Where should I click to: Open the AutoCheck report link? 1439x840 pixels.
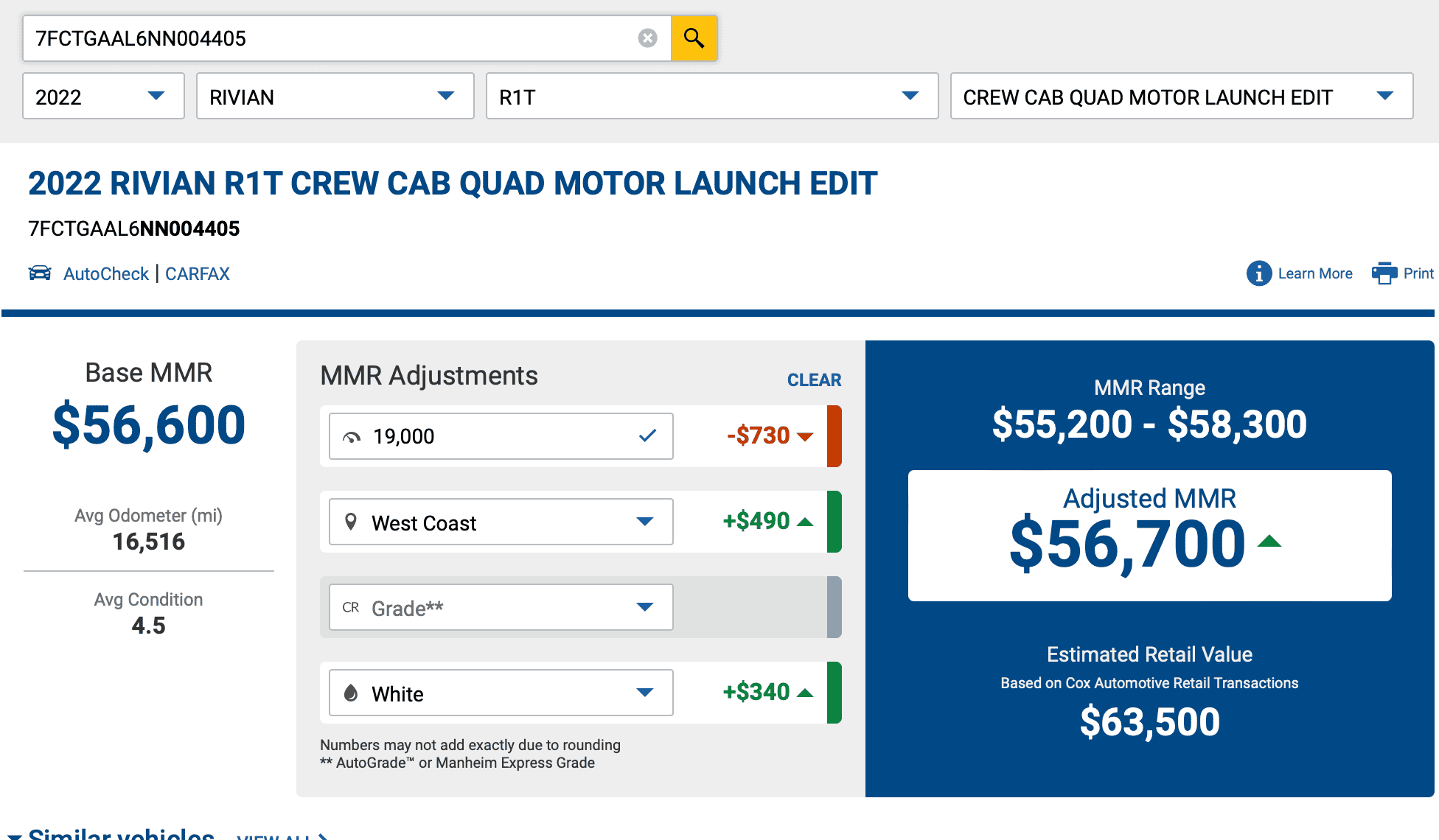coord(106,273)
